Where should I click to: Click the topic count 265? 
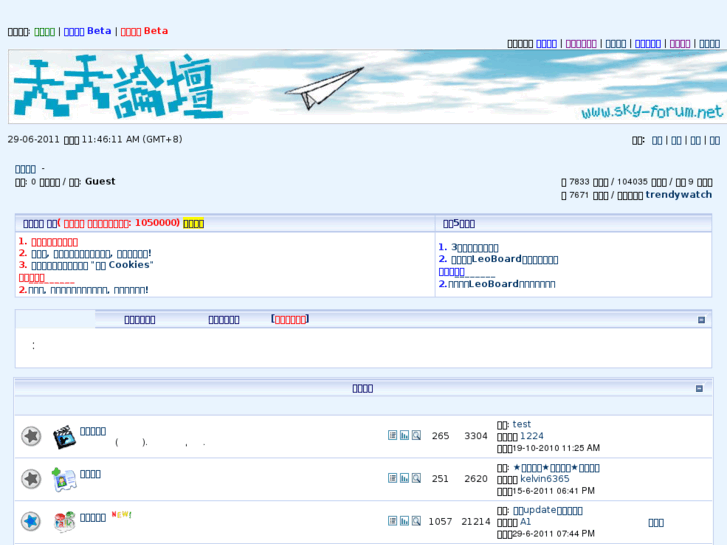[x=440, y=436]
